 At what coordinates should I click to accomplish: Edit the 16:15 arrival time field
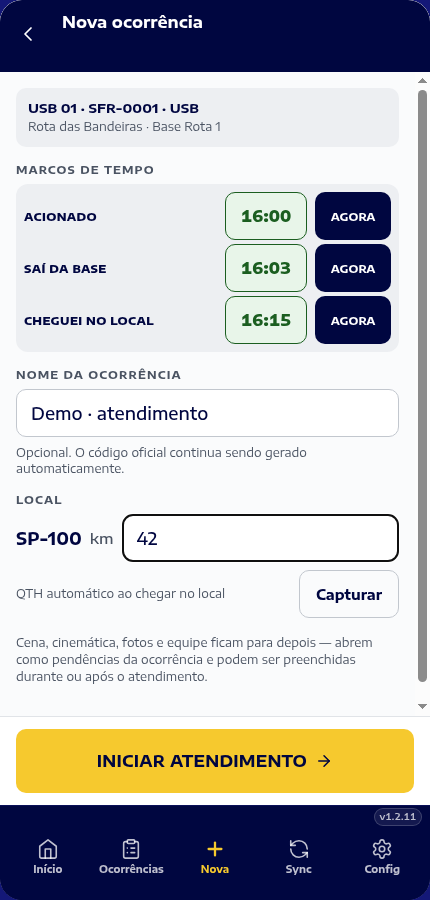(266, 320)
